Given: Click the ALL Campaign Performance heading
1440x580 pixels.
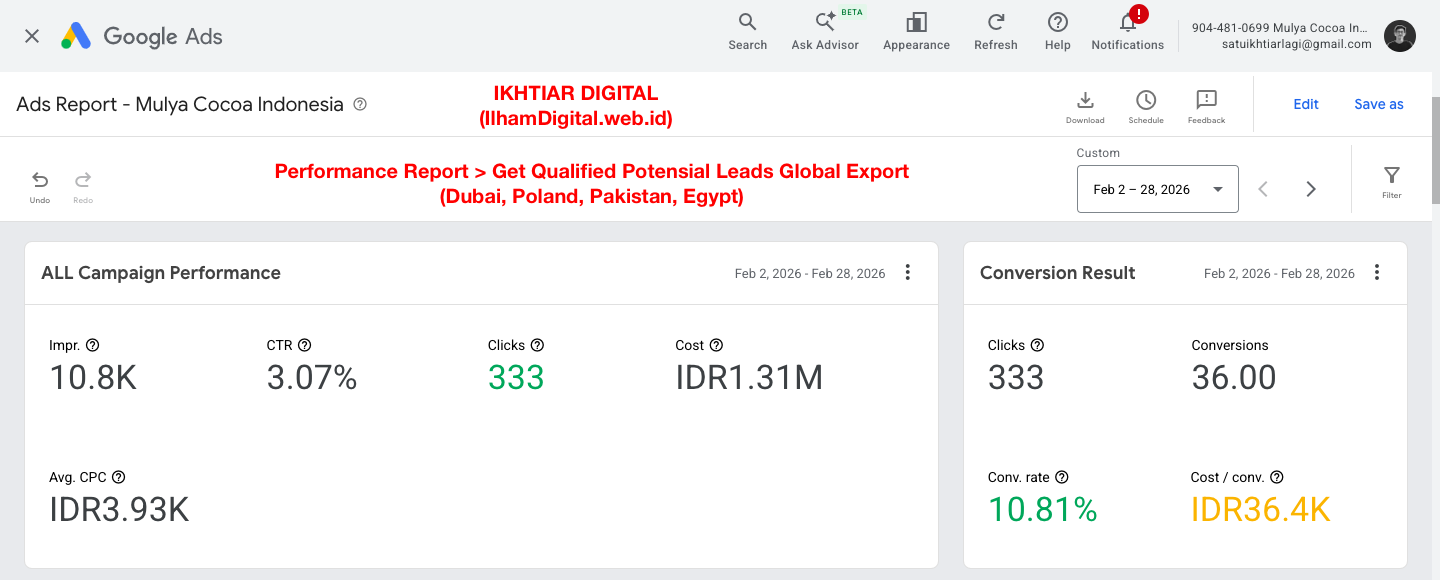Looking at the screenshot, I should [161, 273].
